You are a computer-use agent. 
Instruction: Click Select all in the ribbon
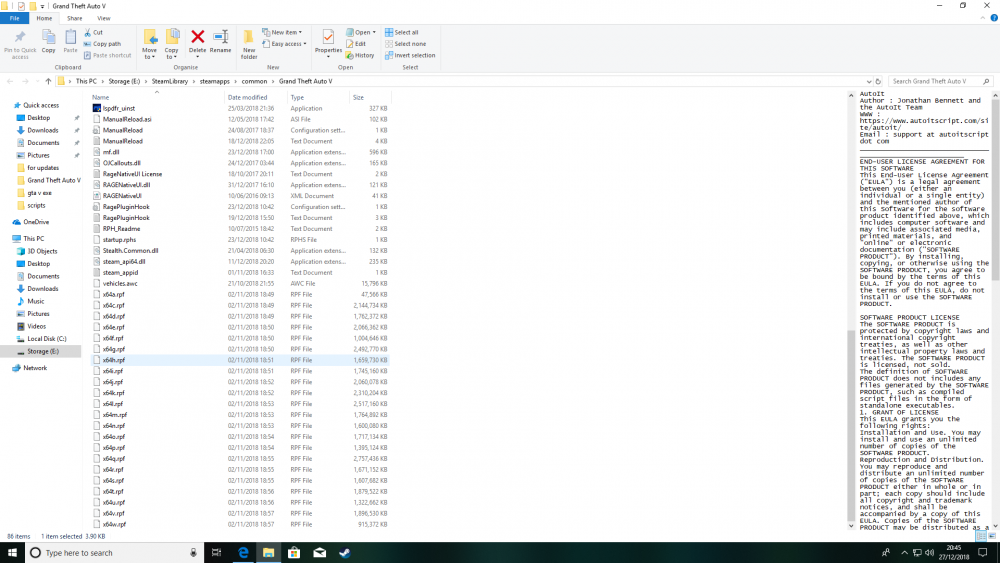tap(402, 33)
